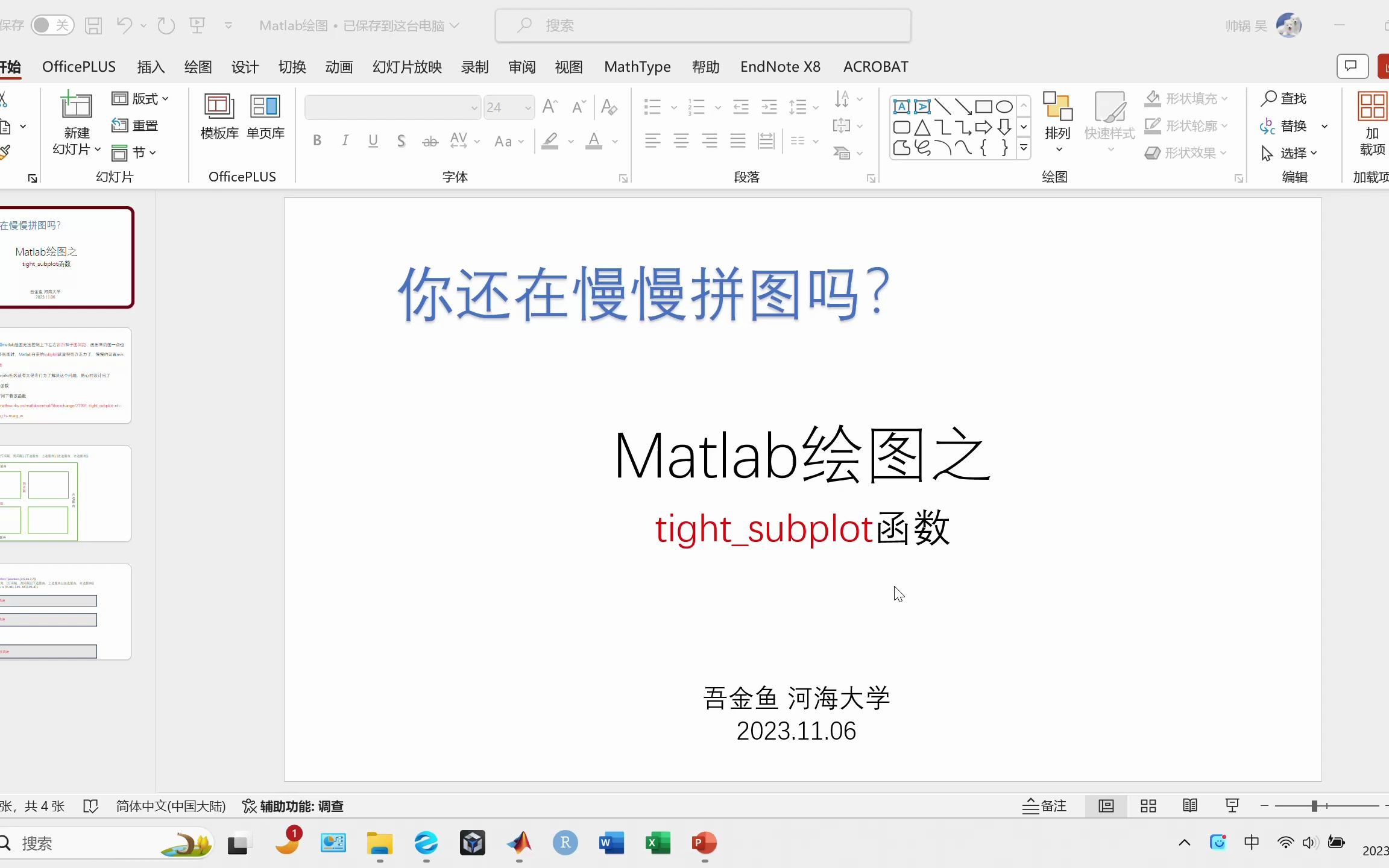
Task: Click the Find (查找) magnifier icon
Action: click(1268, 98)
